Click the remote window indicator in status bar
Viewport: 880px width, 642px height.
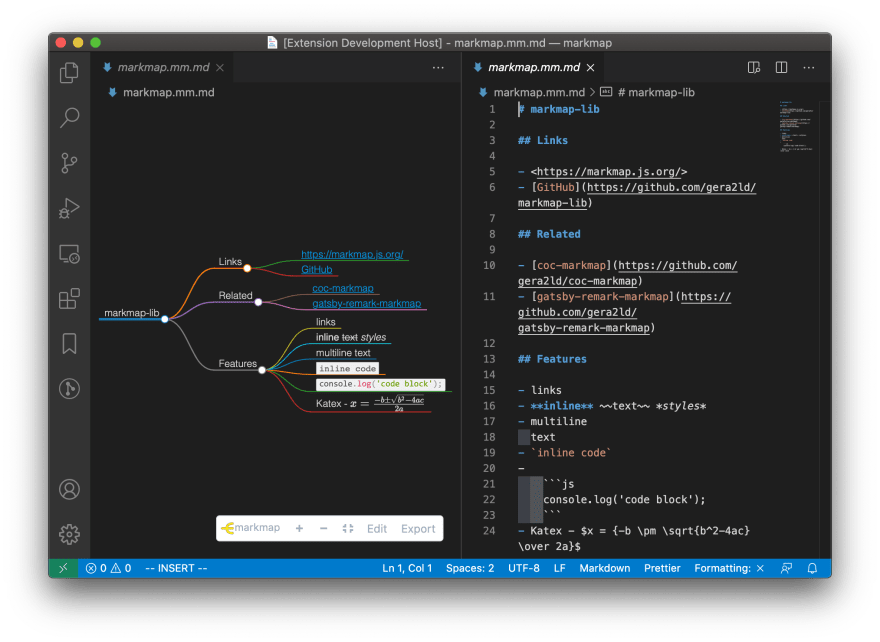tap(63, 568)
